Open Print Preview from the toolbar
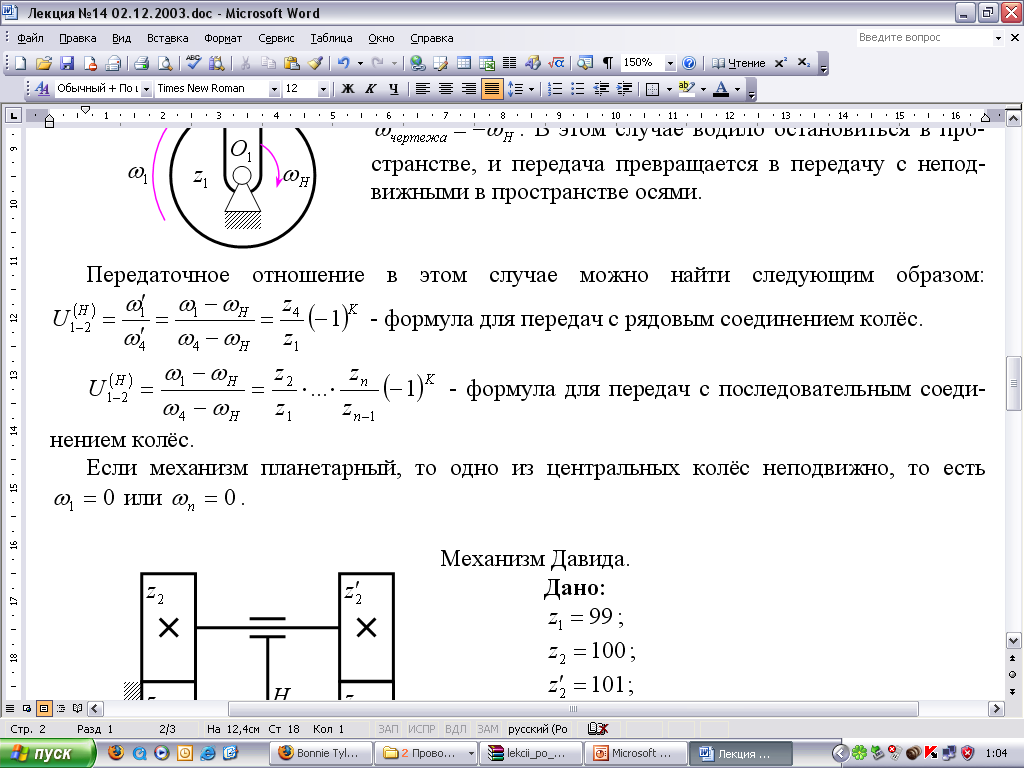This screenshot has height=768, width=1024. (165, 63)
